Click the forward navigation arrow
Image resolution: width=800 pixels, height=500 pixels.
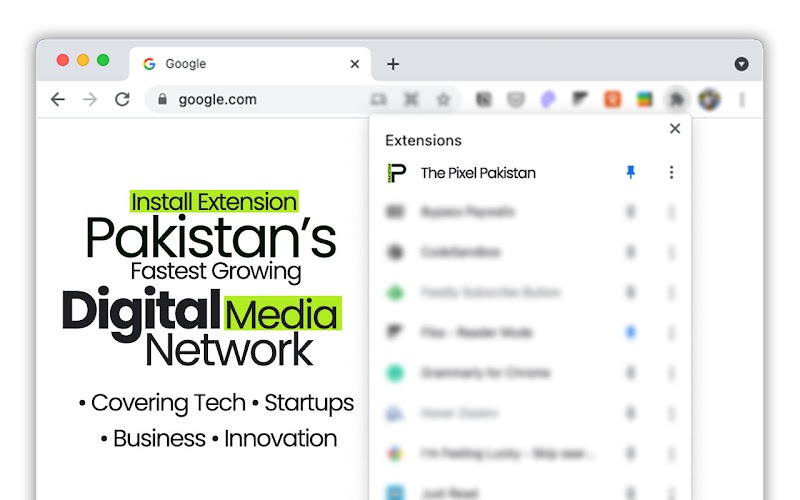coord(90,99)
